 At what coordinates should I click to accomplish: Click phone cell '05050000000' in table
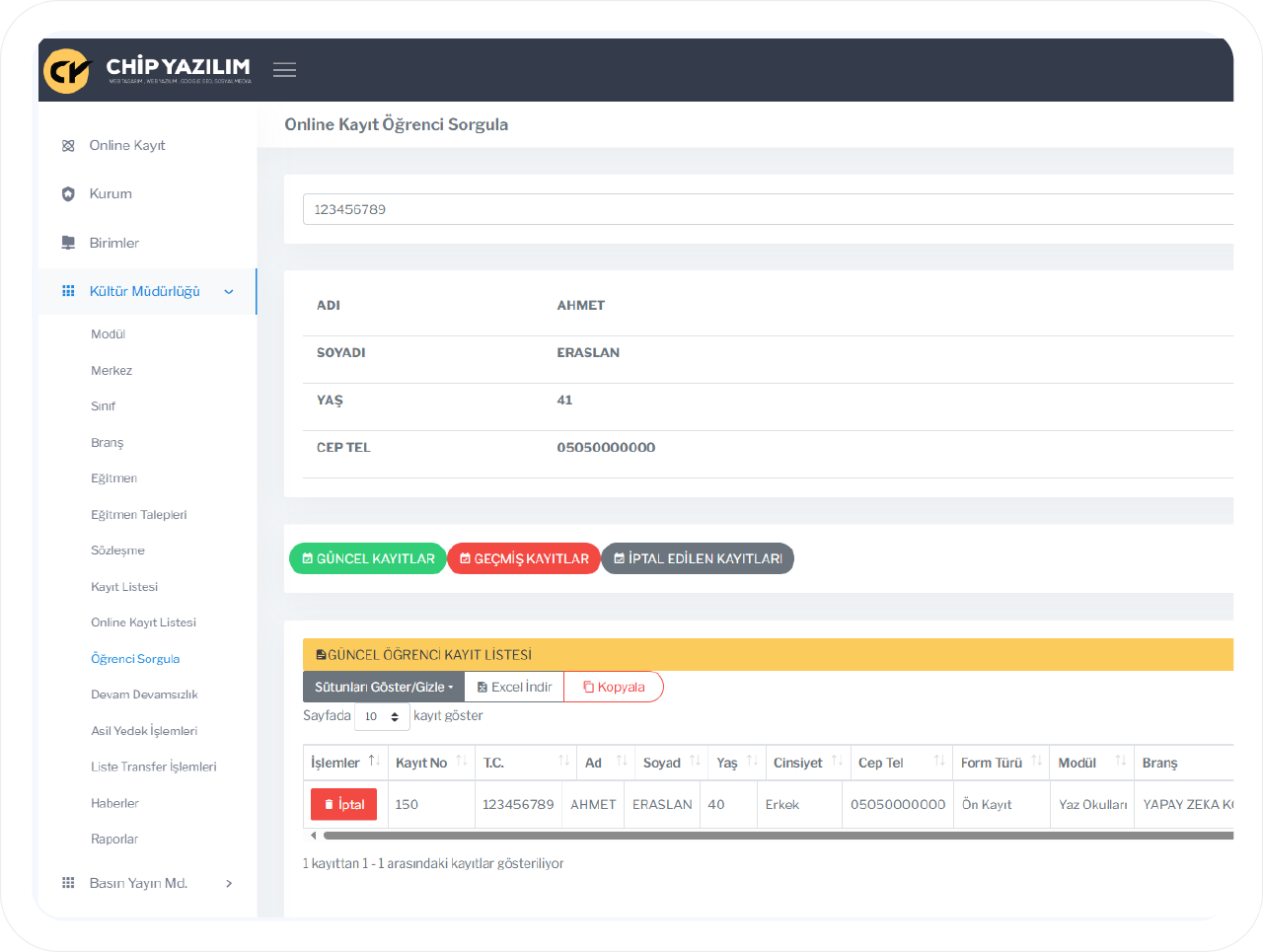tap(898, 805)
